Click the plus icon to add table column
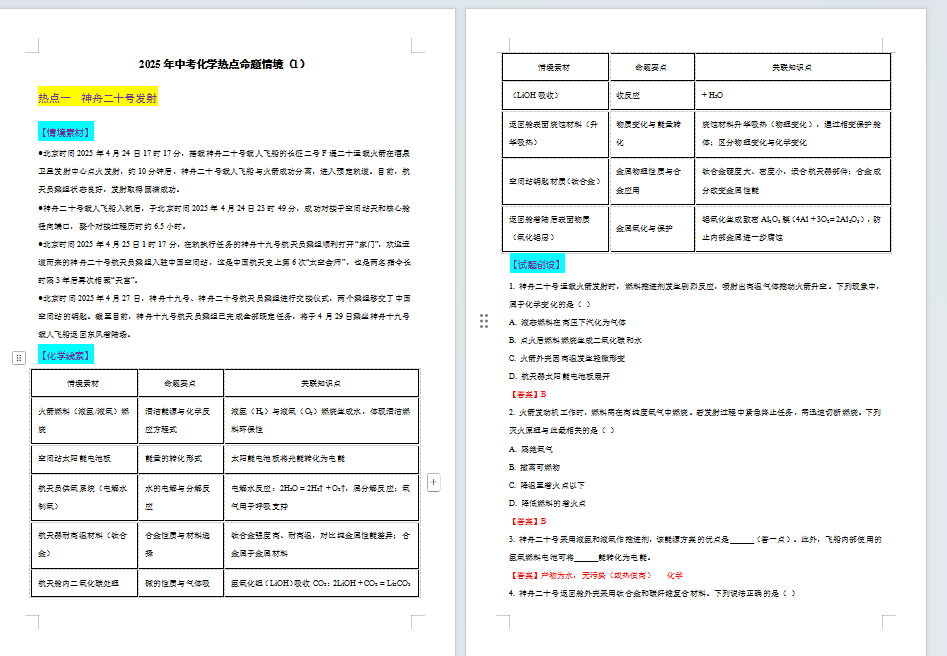 coord(434,482)
